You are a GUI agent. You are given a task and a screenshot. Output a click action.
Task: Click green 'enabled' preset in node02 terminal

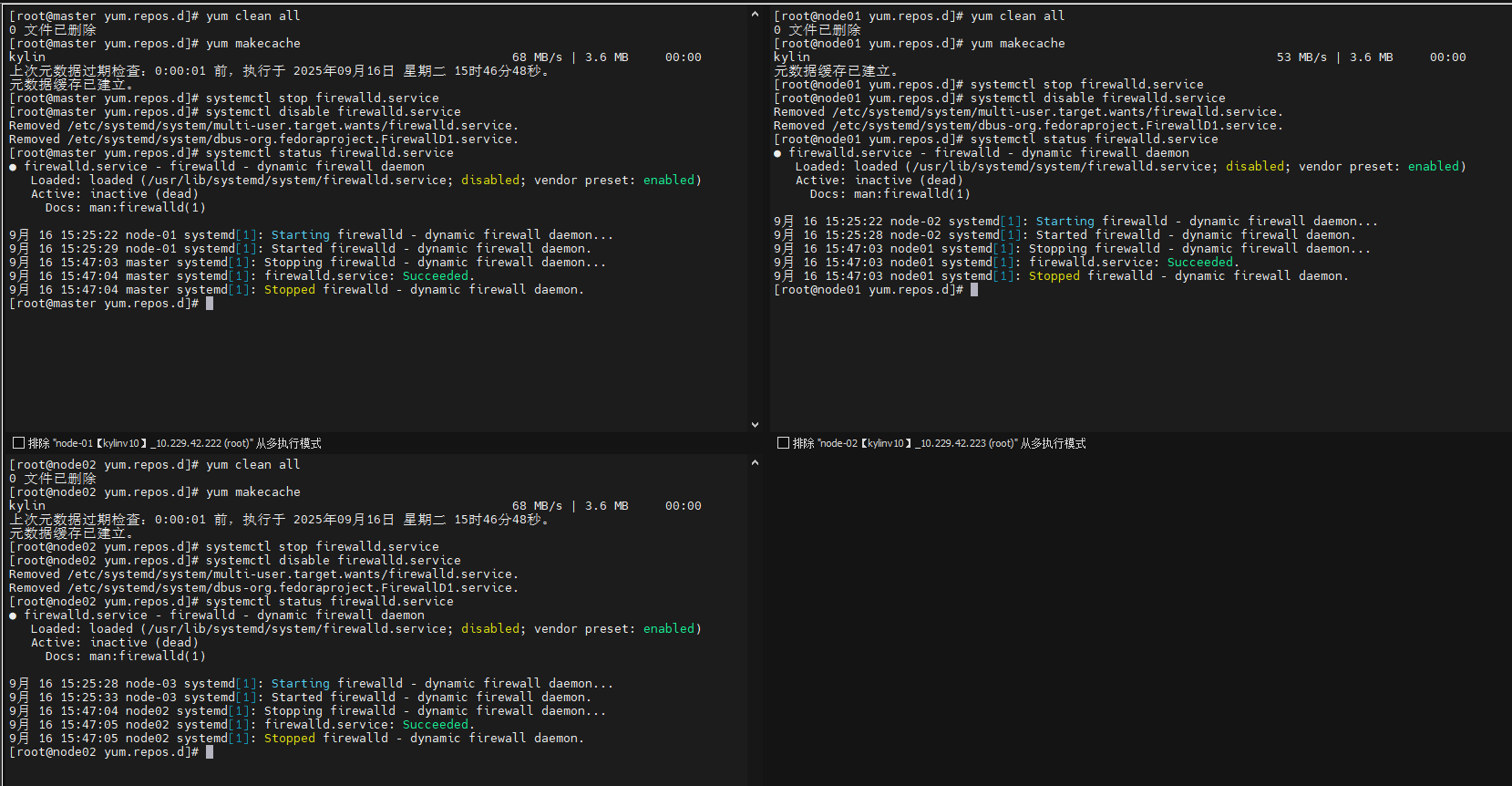[669, 629]
